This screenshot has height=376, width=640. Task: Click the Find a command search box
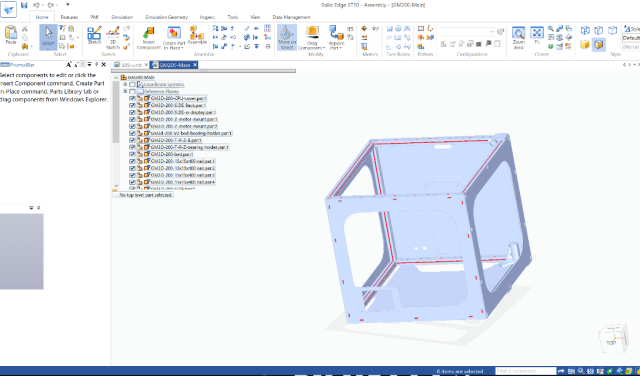point(525,371)
